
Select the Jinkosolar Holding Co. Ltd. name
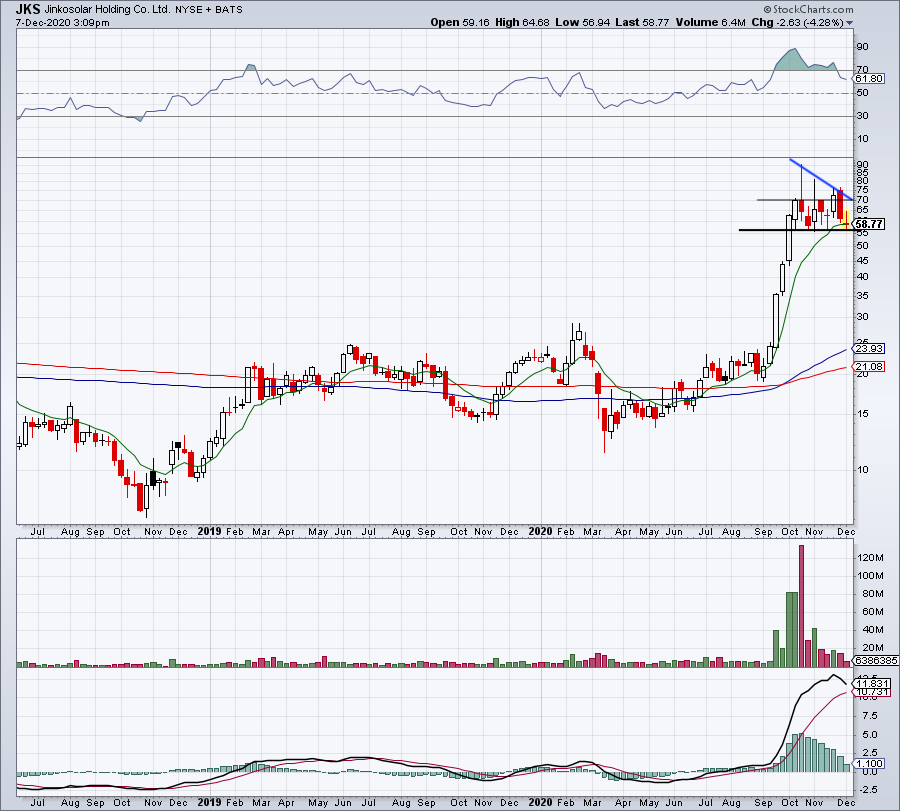tap(107, 10)
